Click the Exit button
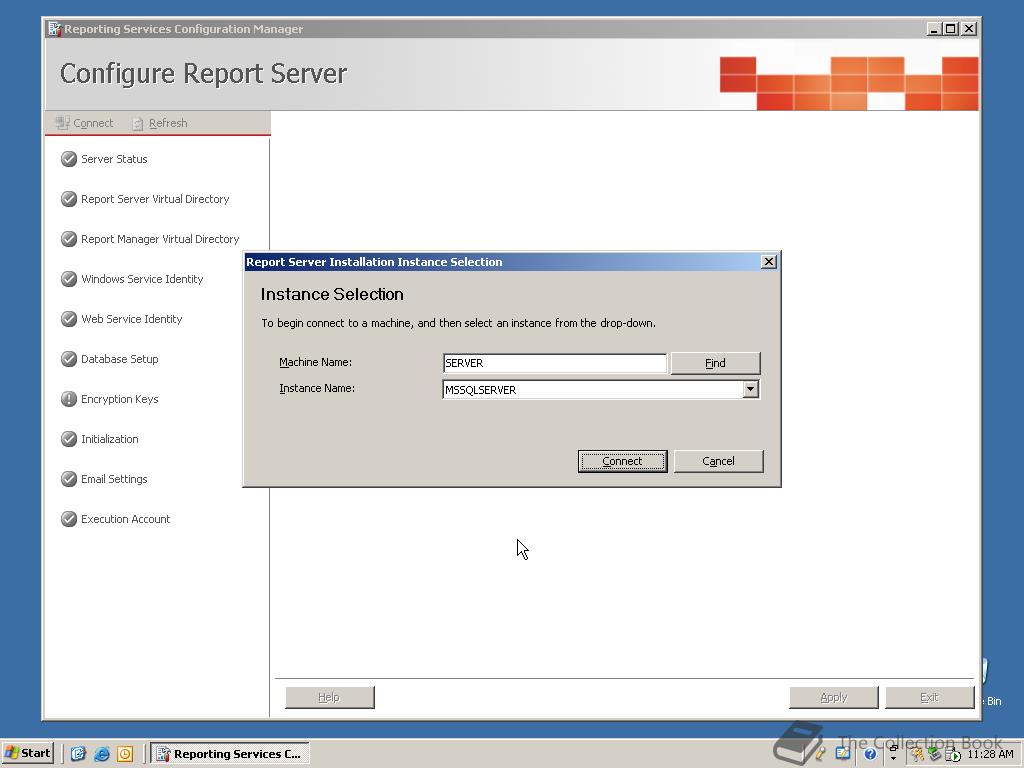 (x=929, y=697)
